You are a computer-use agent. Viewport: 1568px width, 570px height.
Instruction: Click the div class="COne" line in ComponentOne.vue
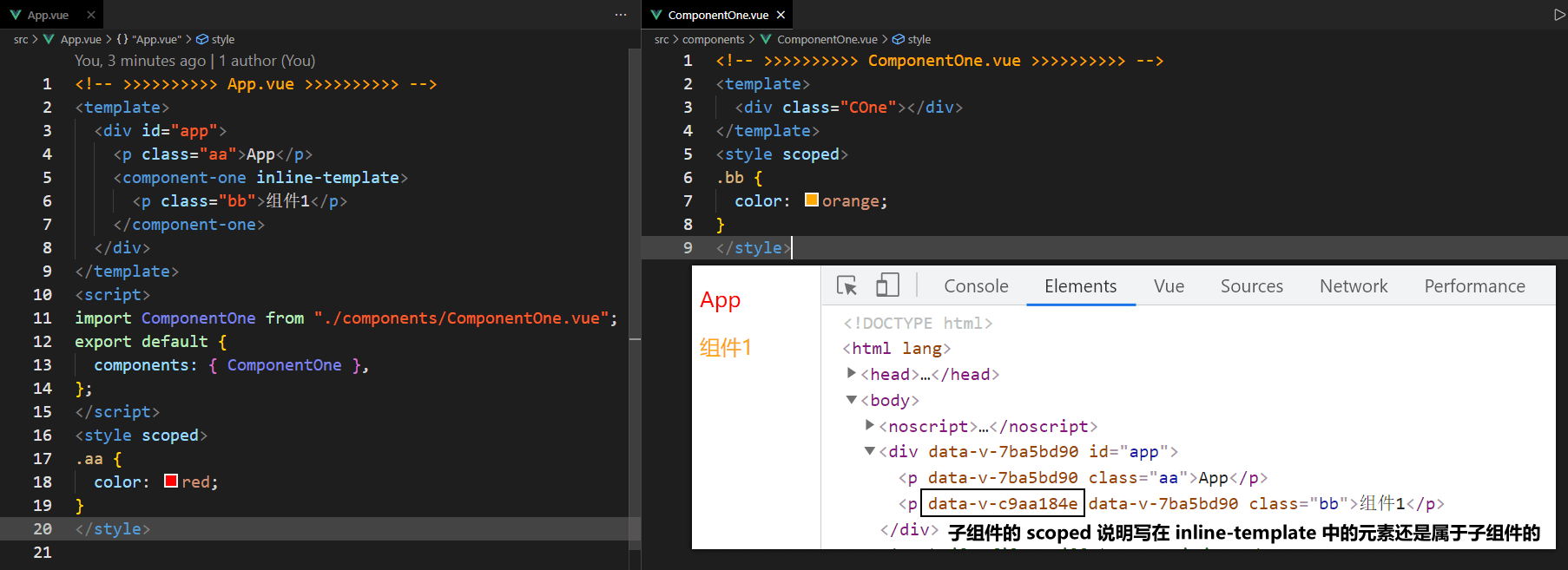[x=849, y=107]
